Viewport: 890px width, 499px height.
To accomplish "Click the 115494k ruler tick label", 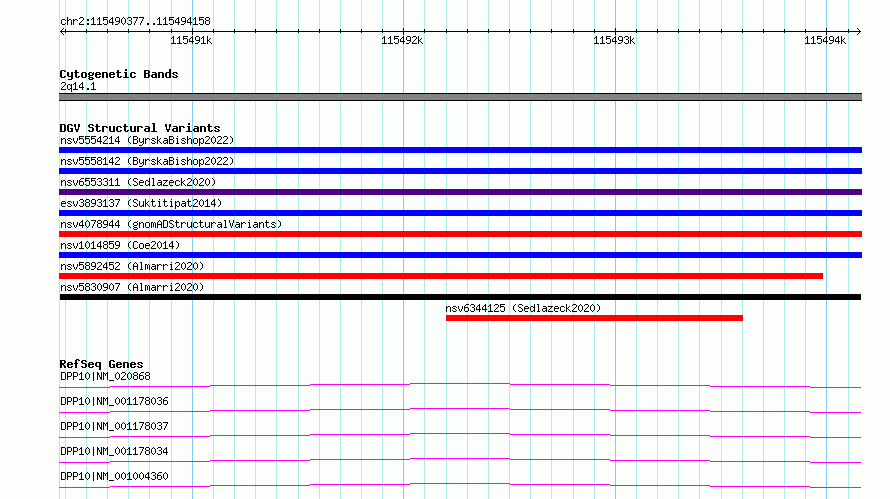I will tap(825, 40).
